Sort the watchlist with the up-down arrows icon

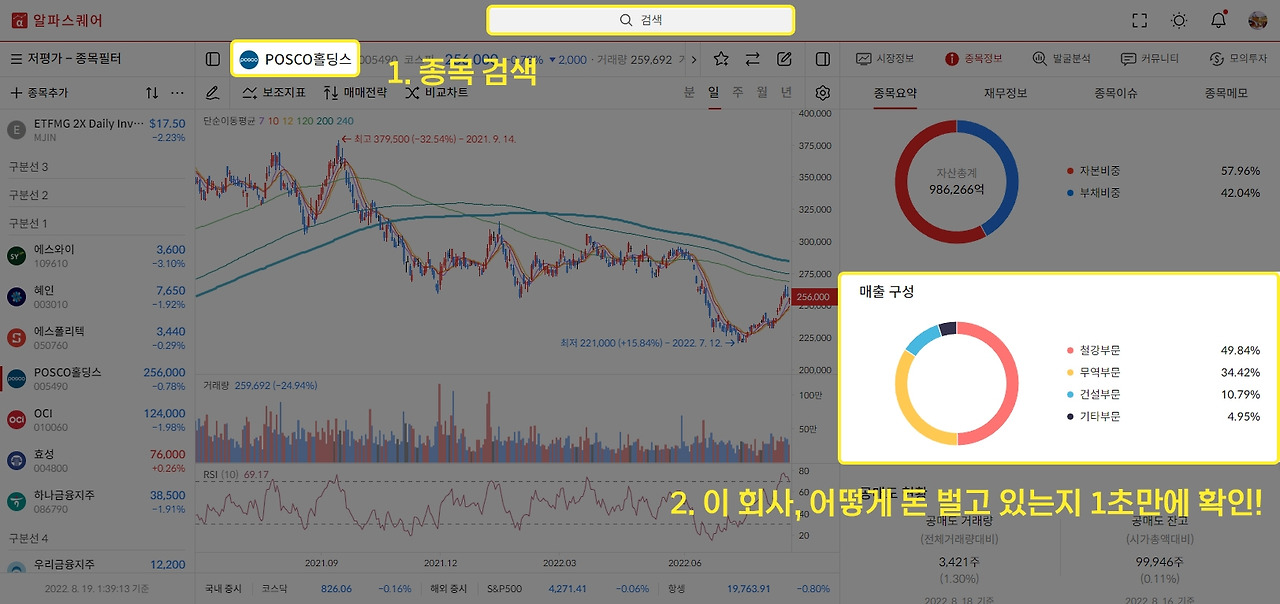[x=152, y=92]
